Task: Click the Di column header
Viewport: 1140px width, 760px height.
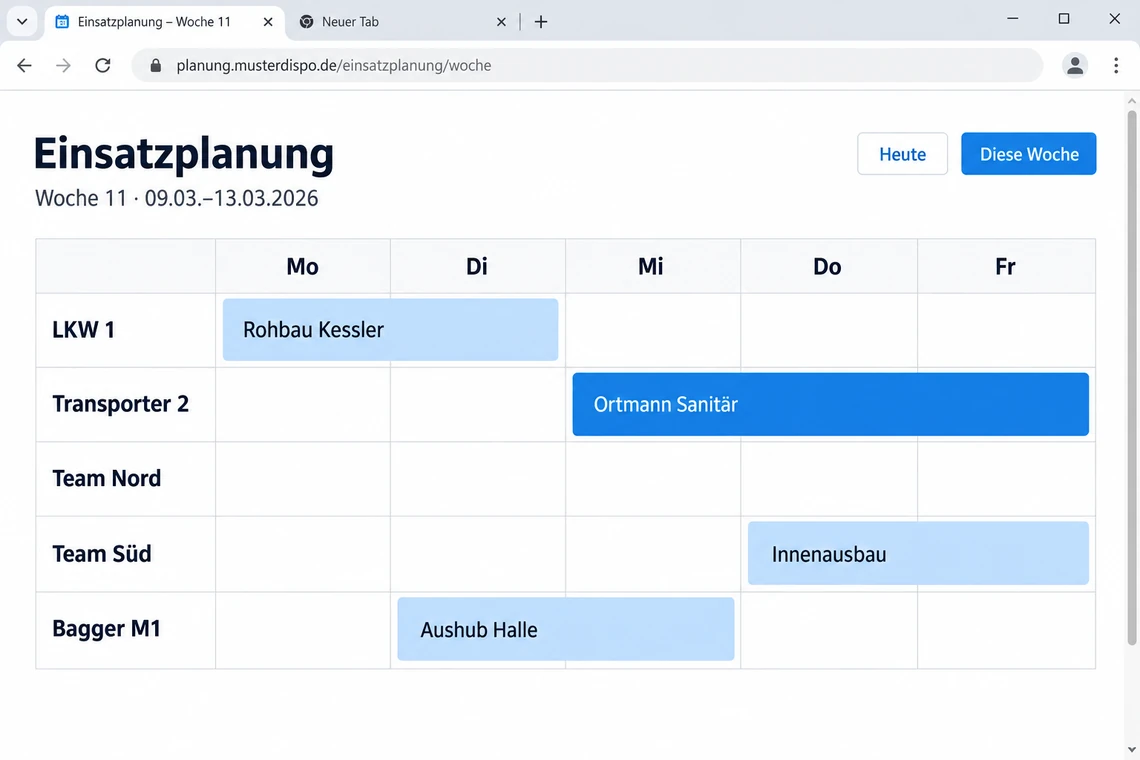Action: click(477, 266)
